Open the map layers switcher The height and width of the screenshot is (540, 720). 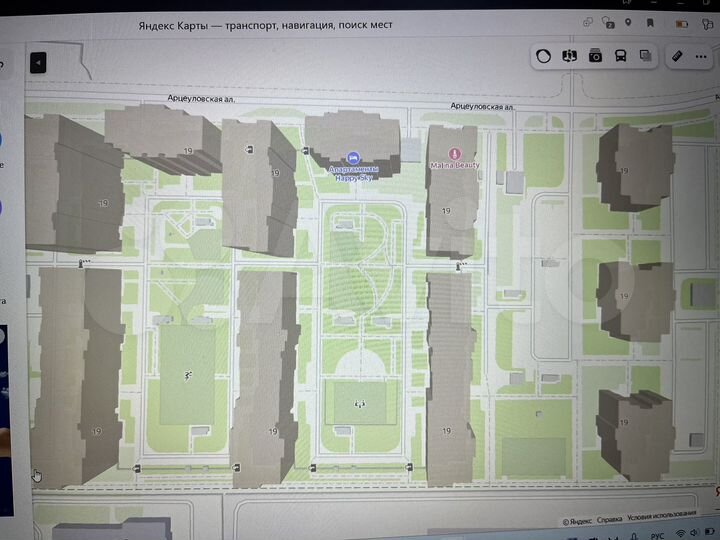point(646,56)
